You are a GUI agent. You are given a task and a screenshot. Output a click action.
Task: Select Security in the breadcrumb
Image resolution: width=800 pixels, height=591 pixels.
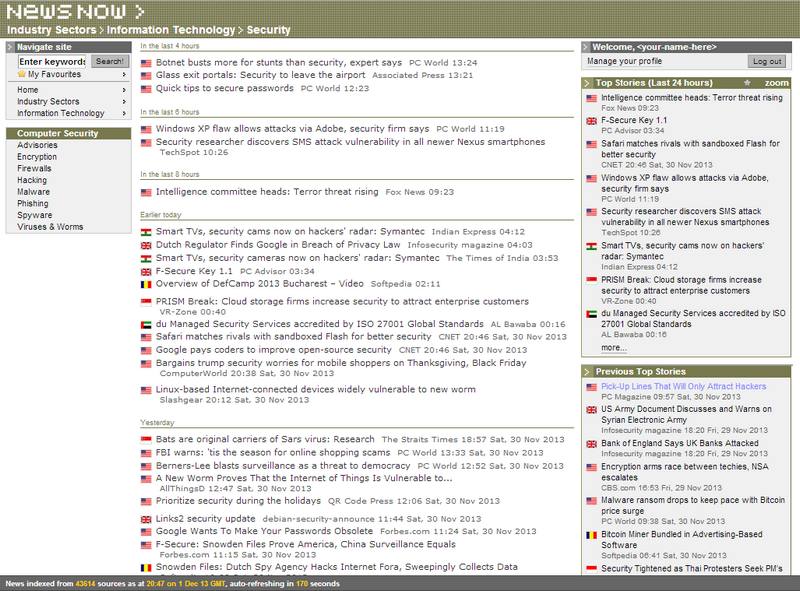pyautogui.click(x=268, y=30)
